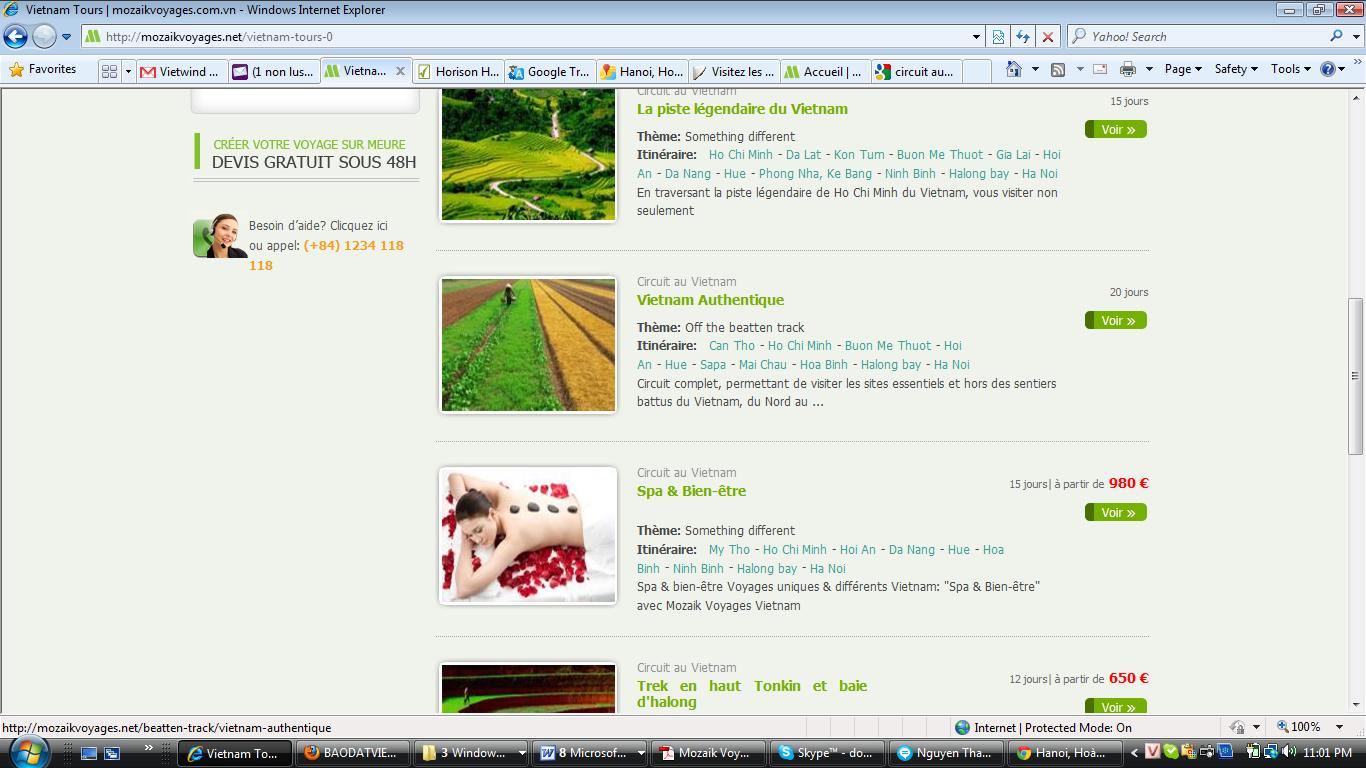Click 'Trek en haut Tonkin et baie d'halong' link

tap(752, 694)
